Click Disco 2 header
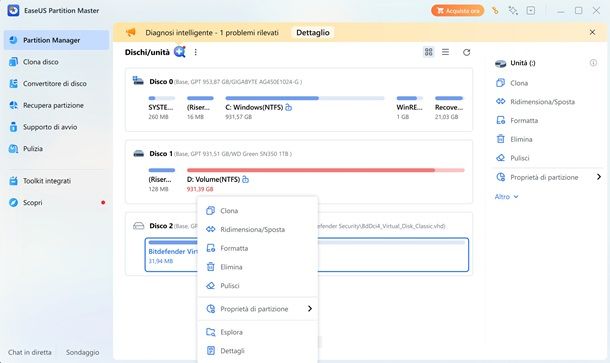Viewport: 610px width, 363px height. coord(161,226)
